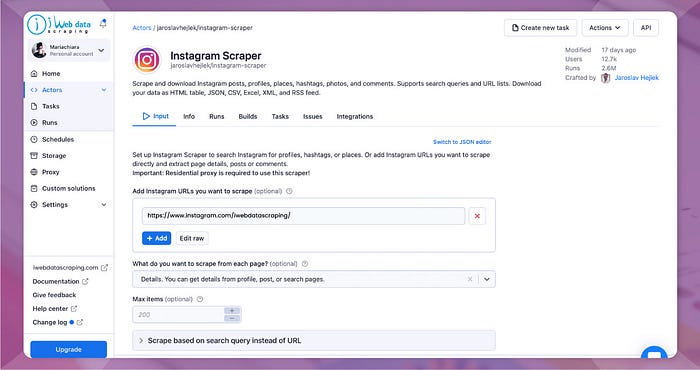Open Jaroslav Hejlek author link
This screenshot has width=700, height=370.
637,78
